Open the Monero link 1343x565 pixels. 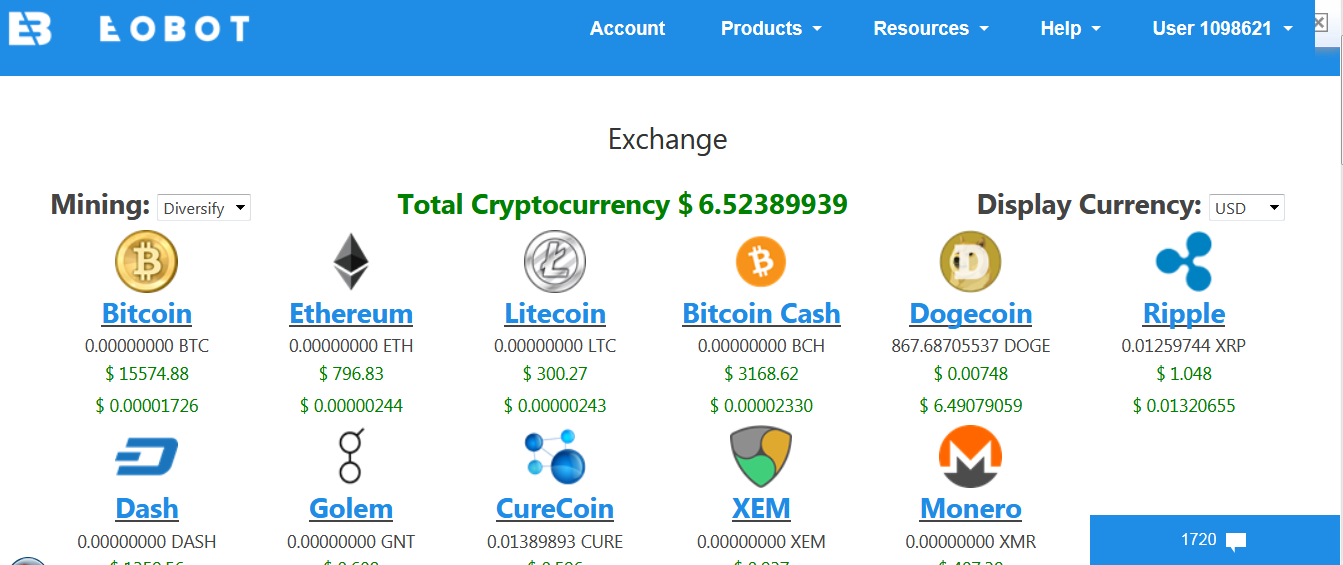coord(970,509)
